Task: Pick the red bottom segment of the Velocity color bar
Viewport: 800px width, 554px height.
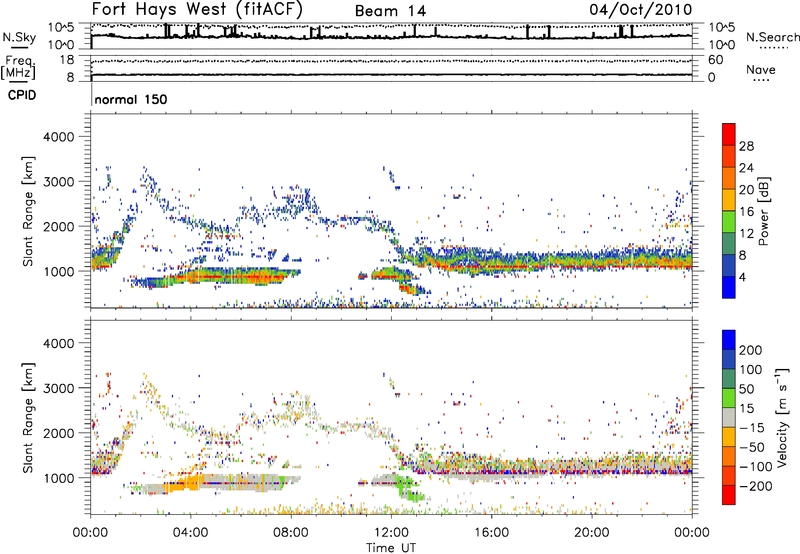Action: pyautogui.click(x=729, y=495)
